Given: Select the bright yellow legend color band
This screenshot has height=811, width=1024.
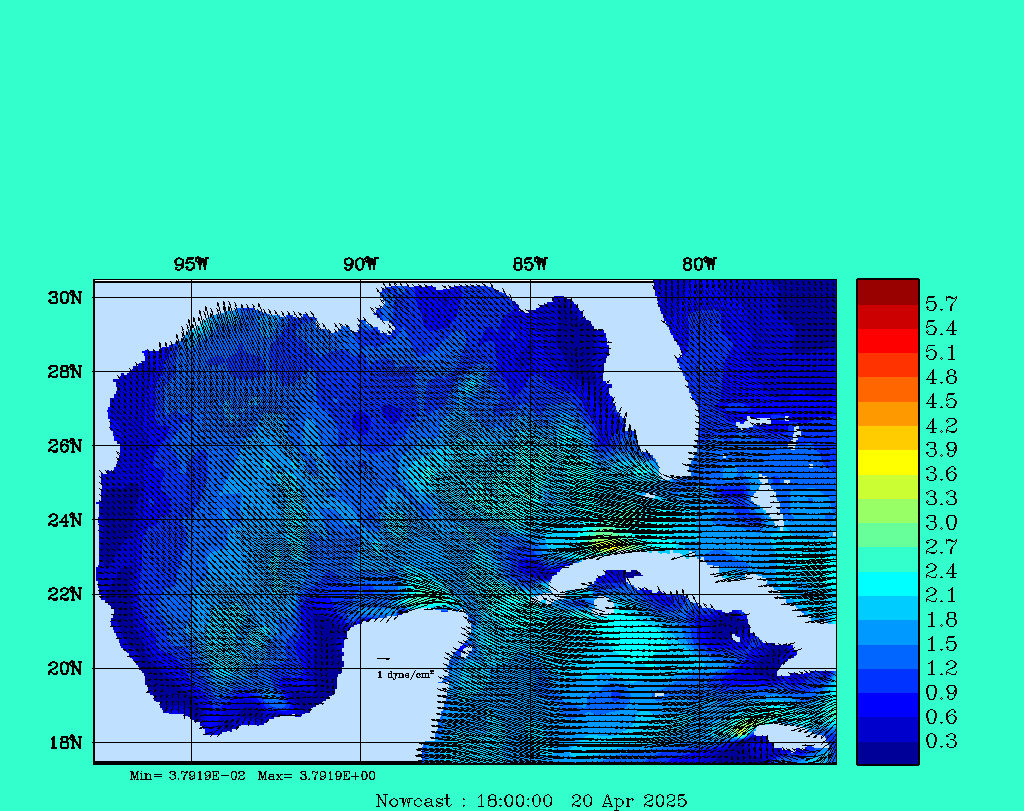Looking at the screenshot, I should pos(887,462).
